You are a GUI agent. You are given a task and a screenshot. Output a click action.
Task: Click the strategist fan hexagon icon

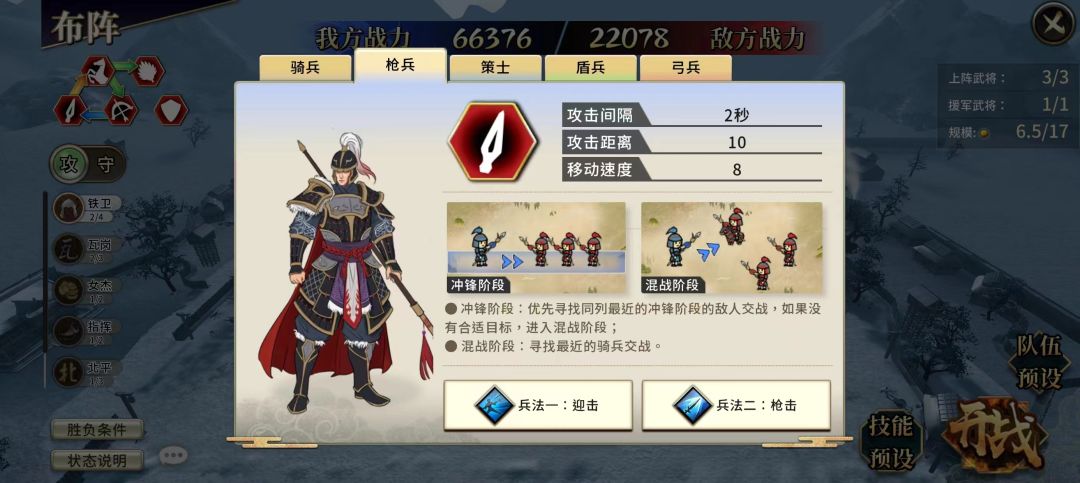147,71
